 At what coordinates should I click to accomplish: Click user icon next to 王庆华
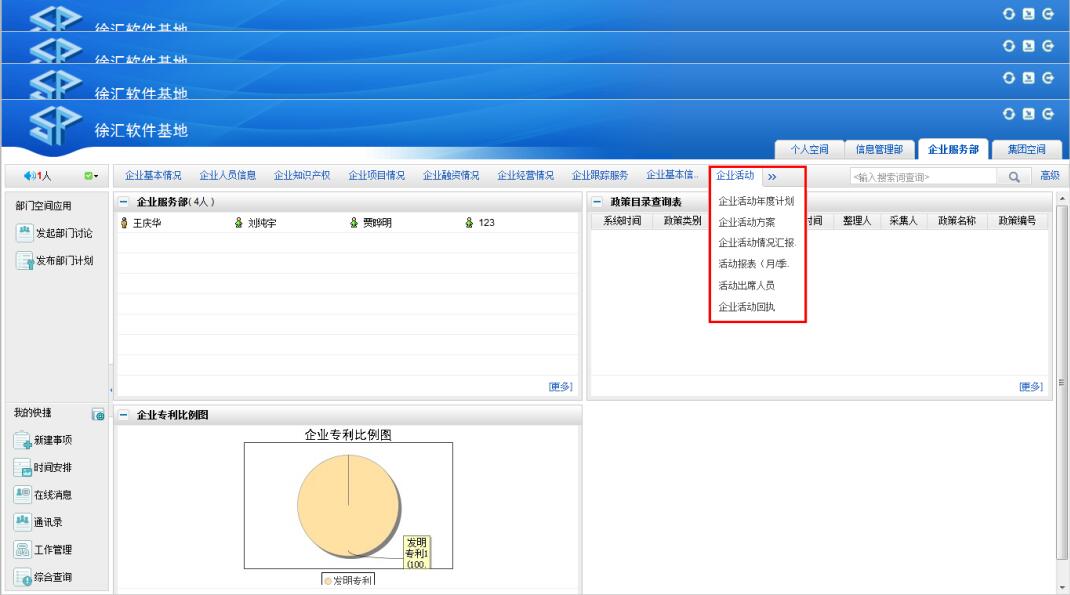(124, 222)
